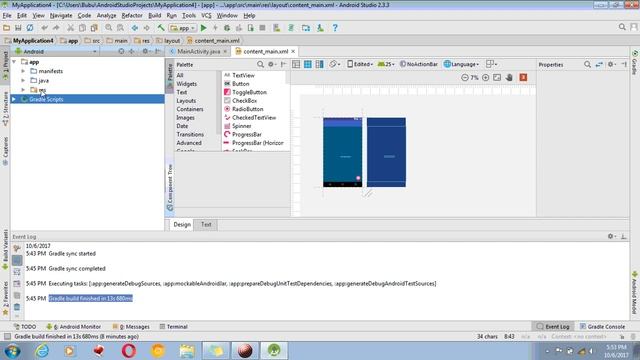Click the Cut scissors icon
The width and height of the screenshot is (640, 360).
pyautogui.click(x=70, y=28)
